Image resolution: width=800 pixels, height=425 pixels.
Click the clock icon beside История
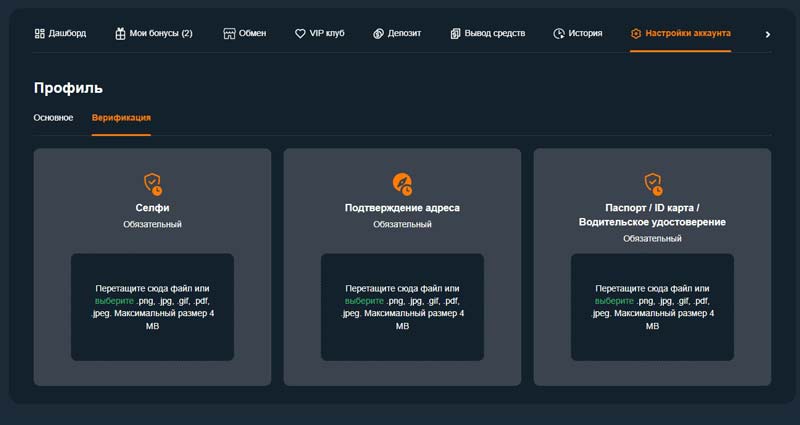[558, 33]
